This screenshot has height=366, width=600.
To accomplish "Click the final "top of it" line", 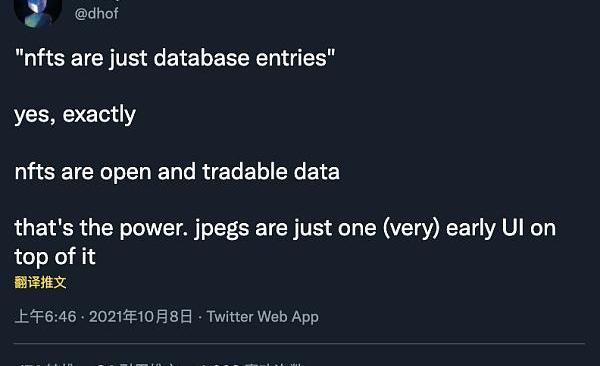I will click(x=55, y=257).
